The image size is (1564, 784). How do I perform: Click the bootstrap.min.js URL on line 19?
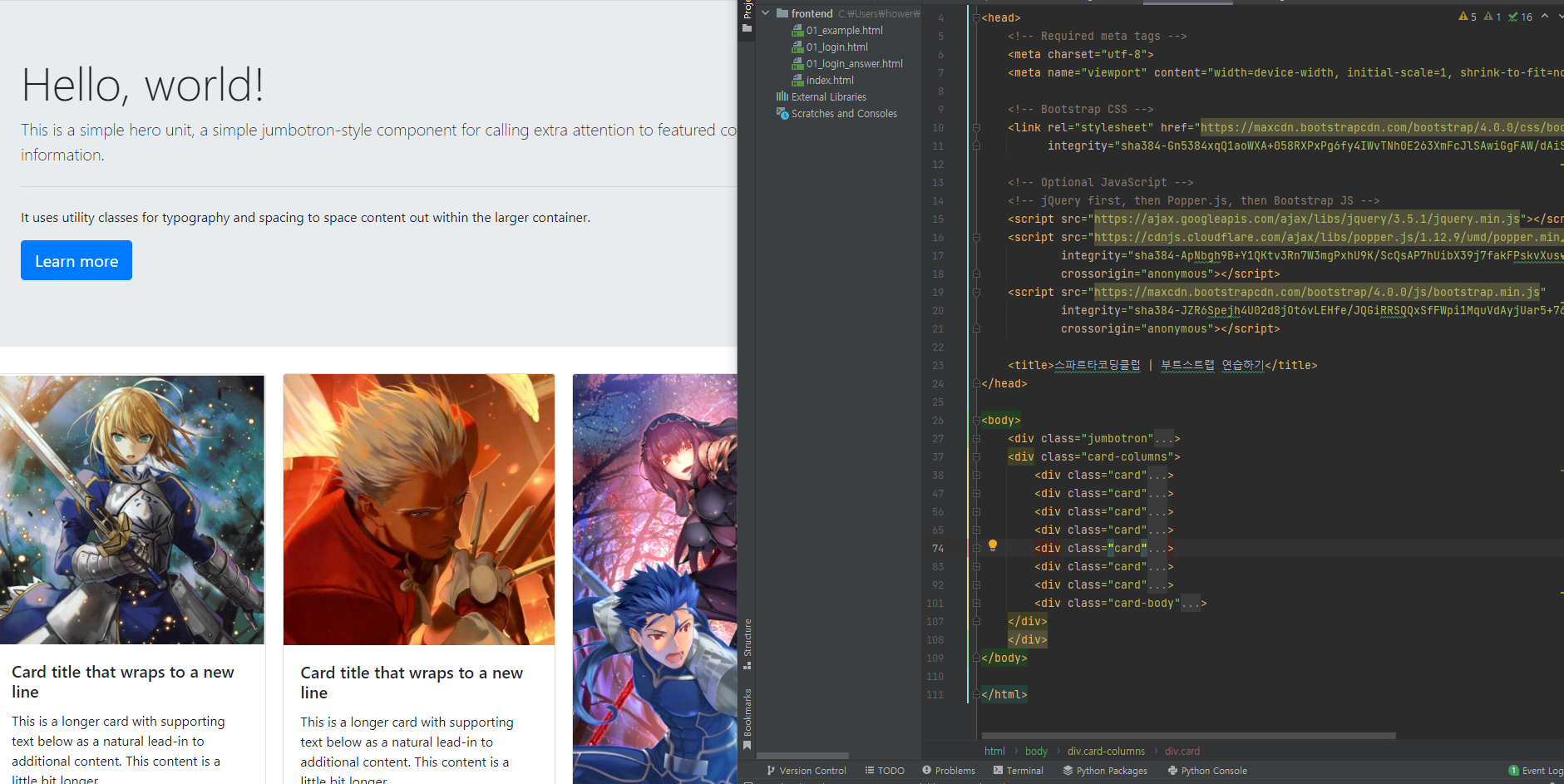[1317, 292]
